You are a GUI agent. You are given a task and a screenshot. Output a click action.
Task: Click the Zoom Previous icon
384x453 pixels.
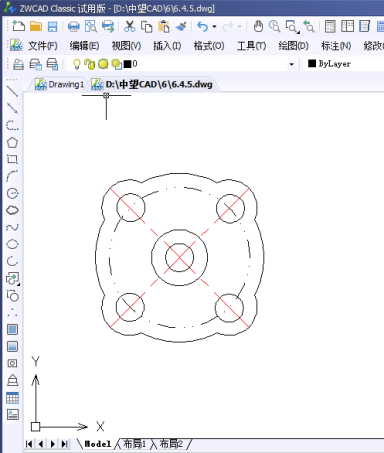point(309,26)
